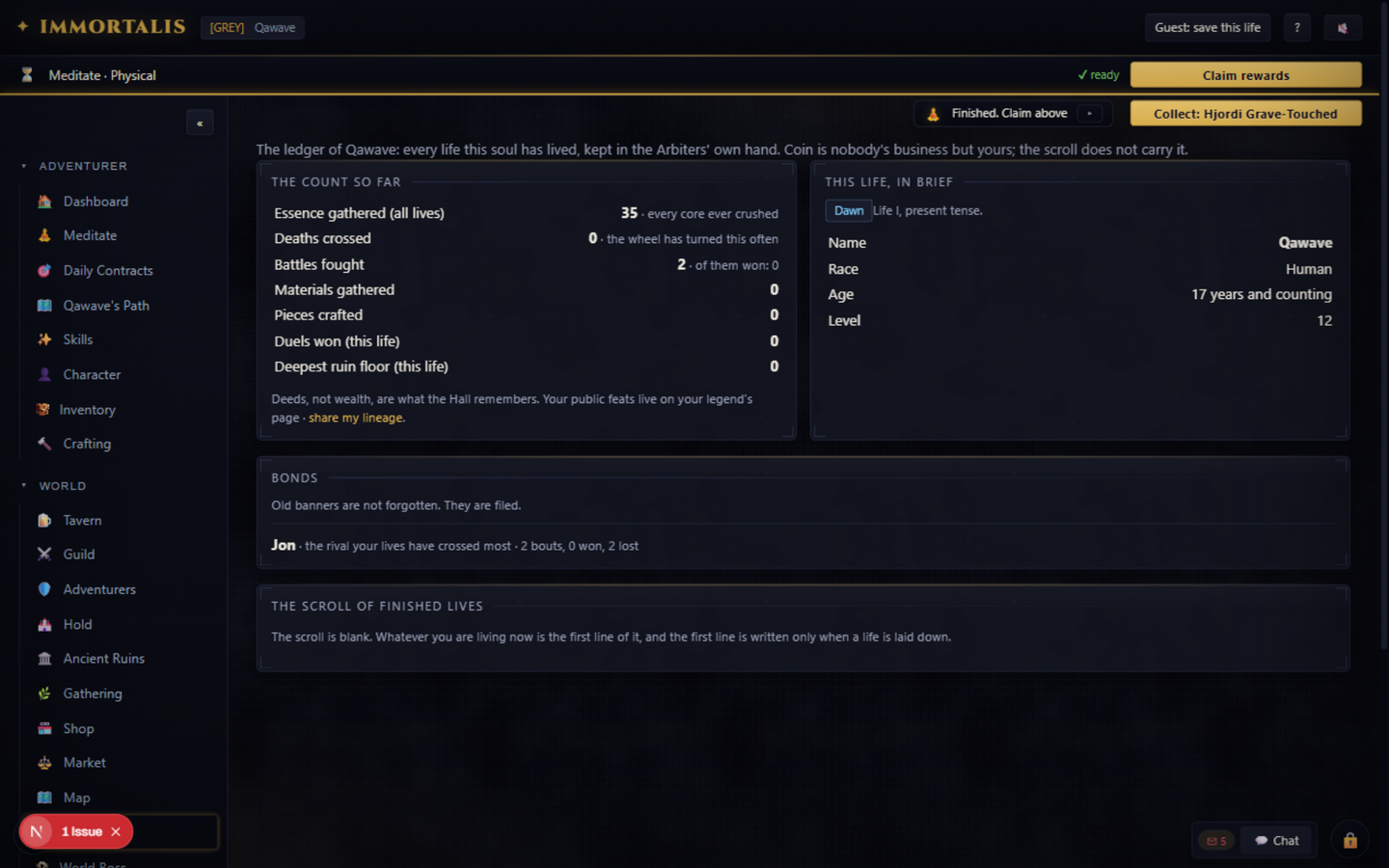Click the Guild crossed-swords icon

click(x=44, y=555)
